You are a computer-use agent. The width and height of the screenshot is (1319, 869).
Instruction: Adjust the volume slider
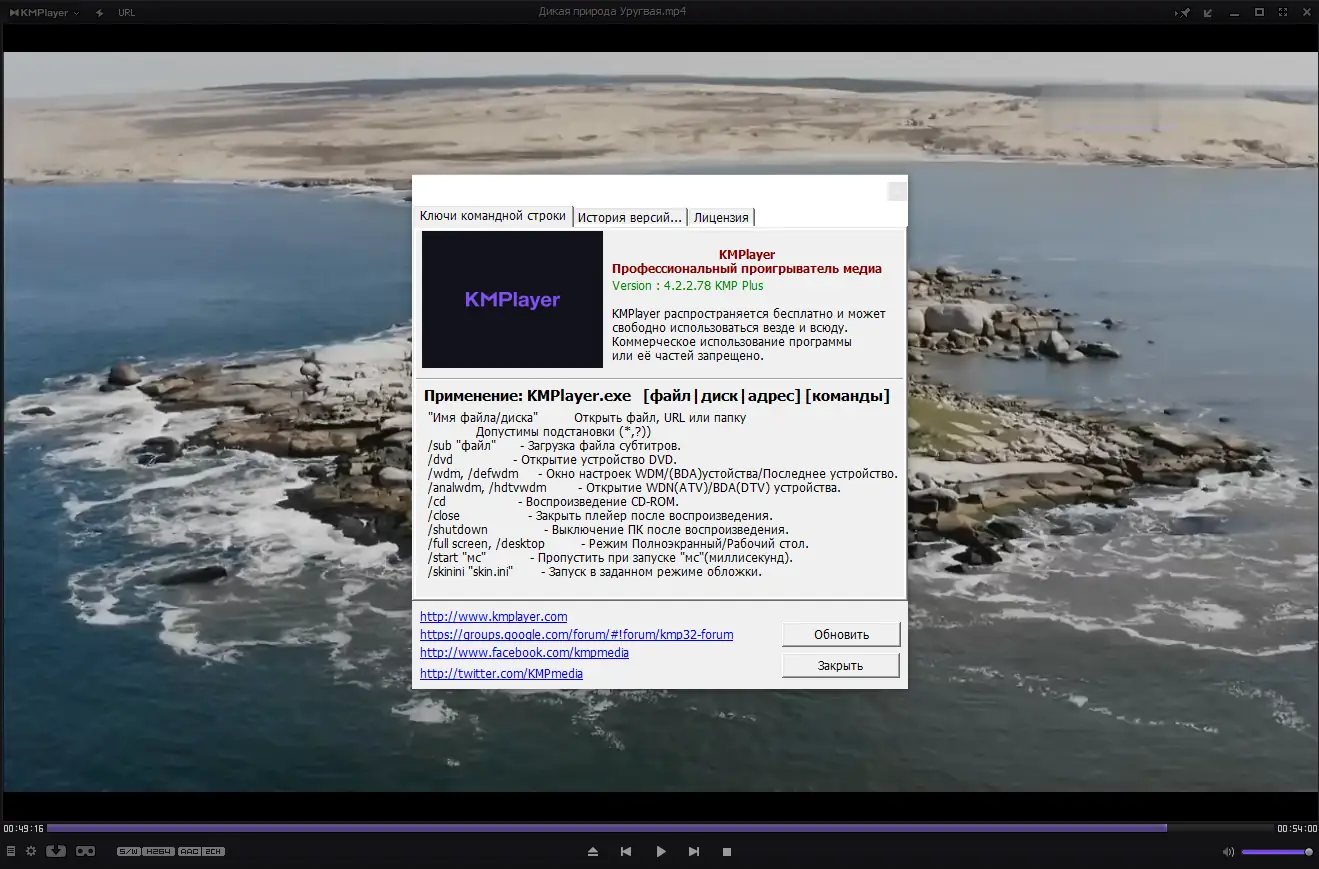[1277, 852]
